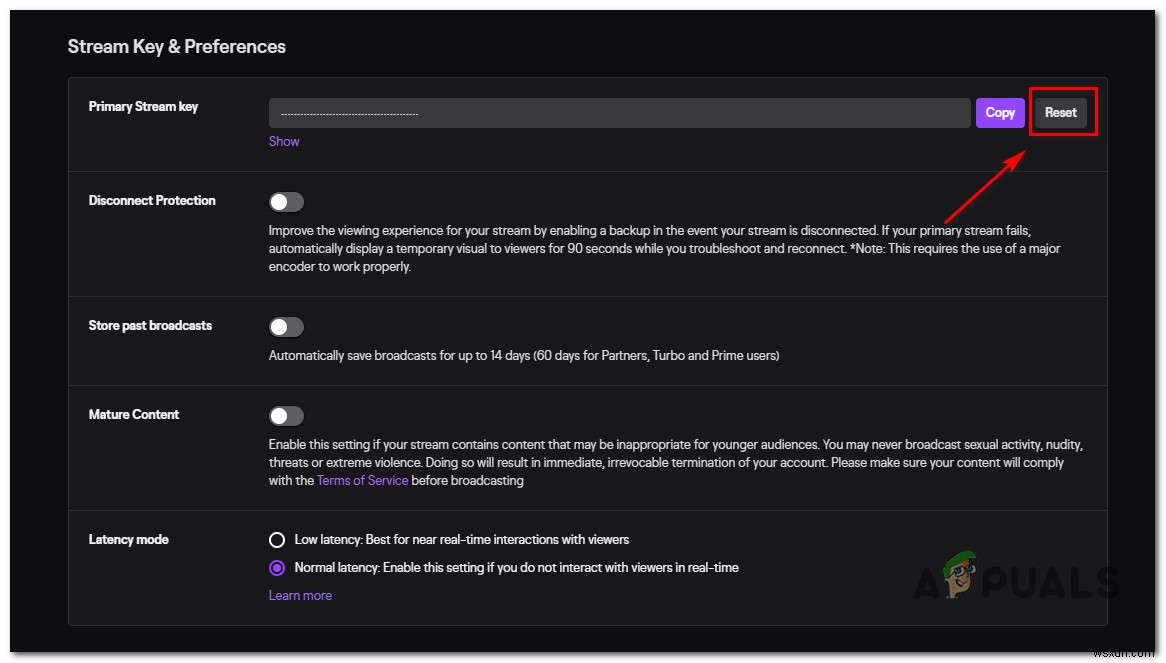Click inside the masked stream key field
The width and height of the screenshot is (1166, 663).
click(618, 112)
